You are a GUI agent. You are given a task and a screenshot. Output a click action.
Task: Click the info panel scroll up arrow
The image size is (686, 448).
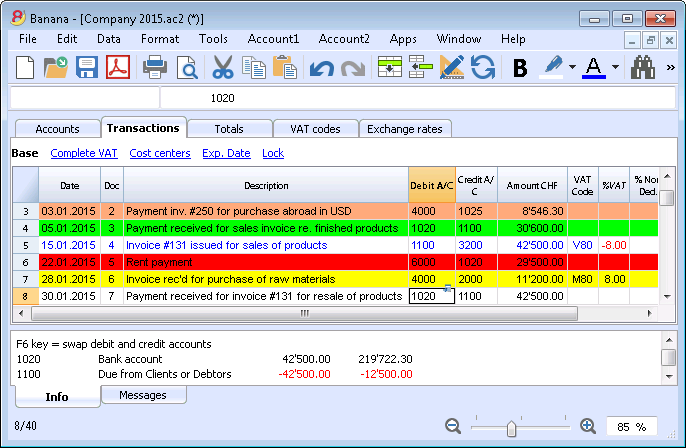coord(669,340)
